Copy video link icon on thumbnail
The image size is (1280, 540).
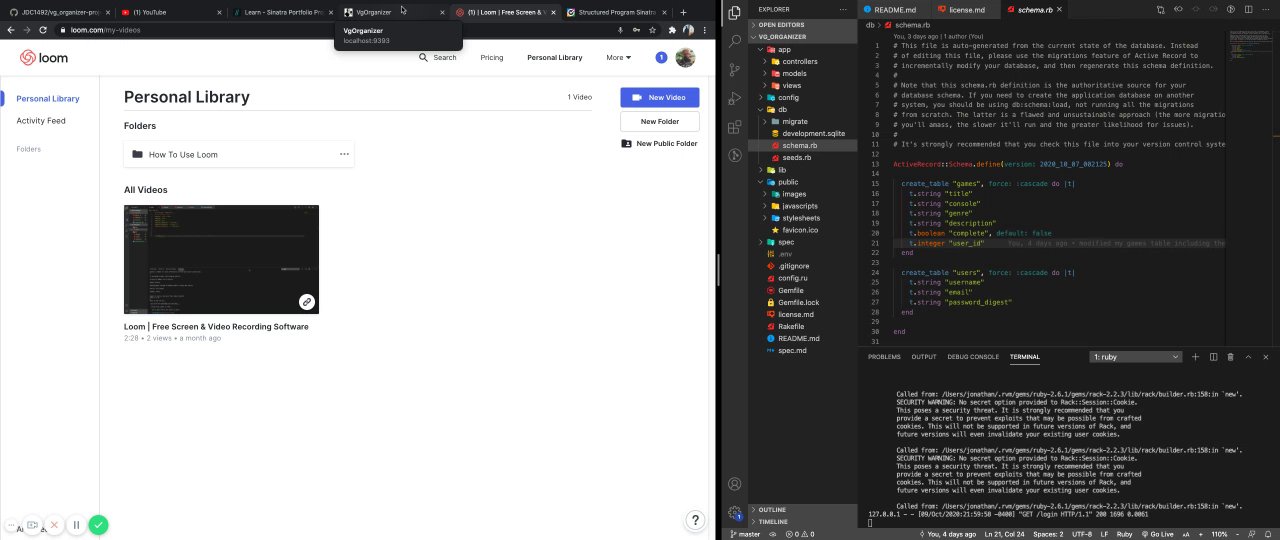[x=307, y=302]
